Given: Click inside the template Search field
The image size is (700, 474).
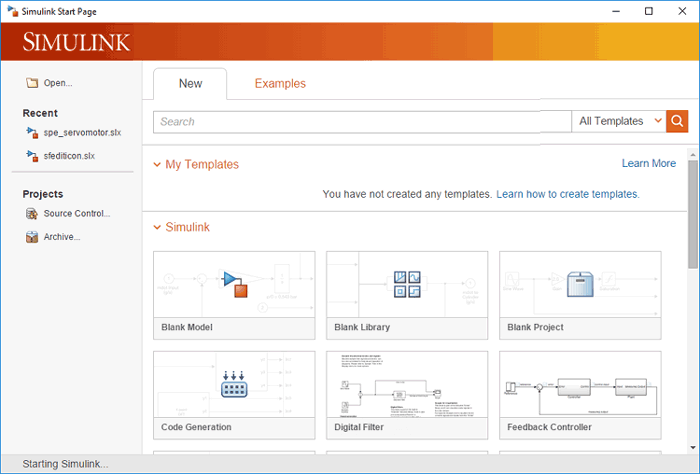Looking at the screenshot, I should click(362, 122).
